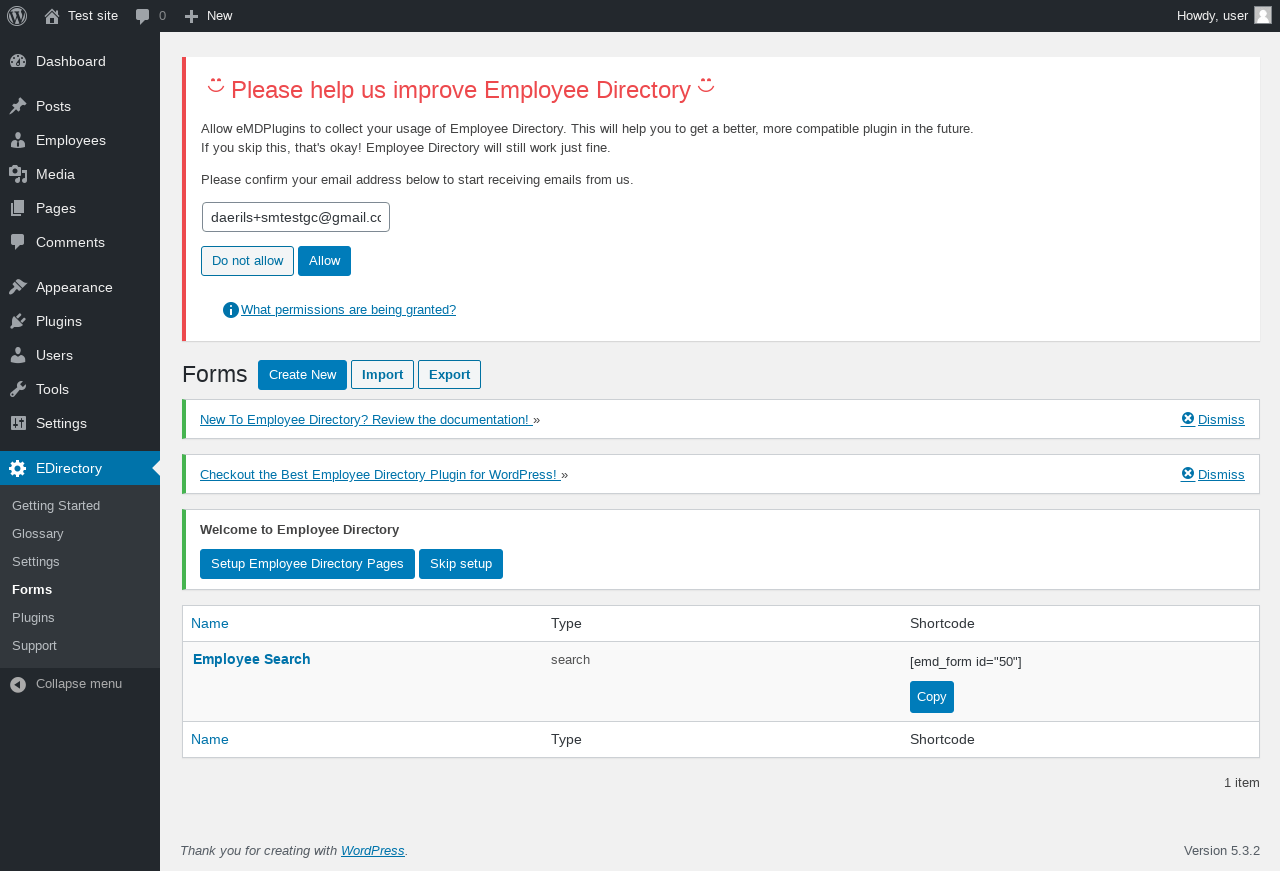Click the dismiss X icon on documentation notice
This screenshot has height=871, width=1280.
pyautogui.click(x=1188, y=418)
